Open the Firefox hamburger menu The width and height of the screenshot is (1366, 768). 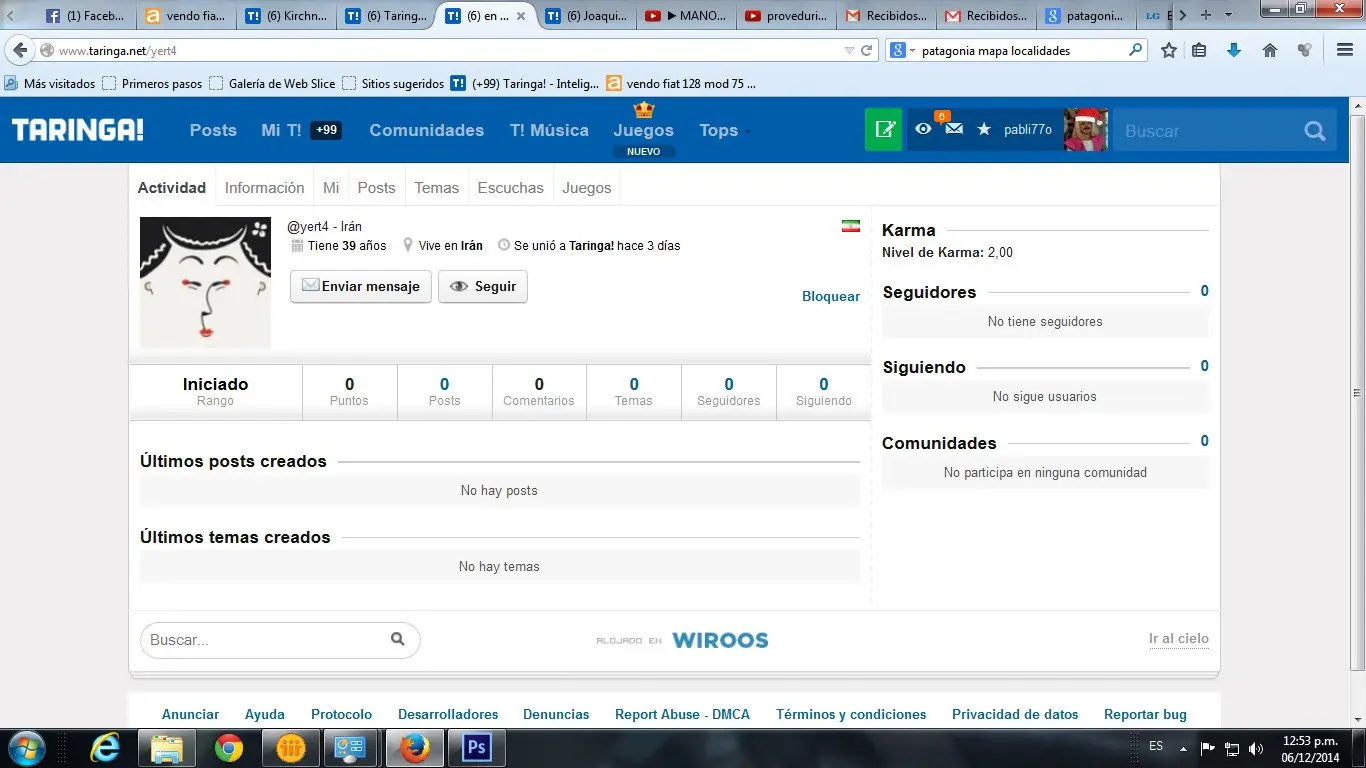[1345, 50]
